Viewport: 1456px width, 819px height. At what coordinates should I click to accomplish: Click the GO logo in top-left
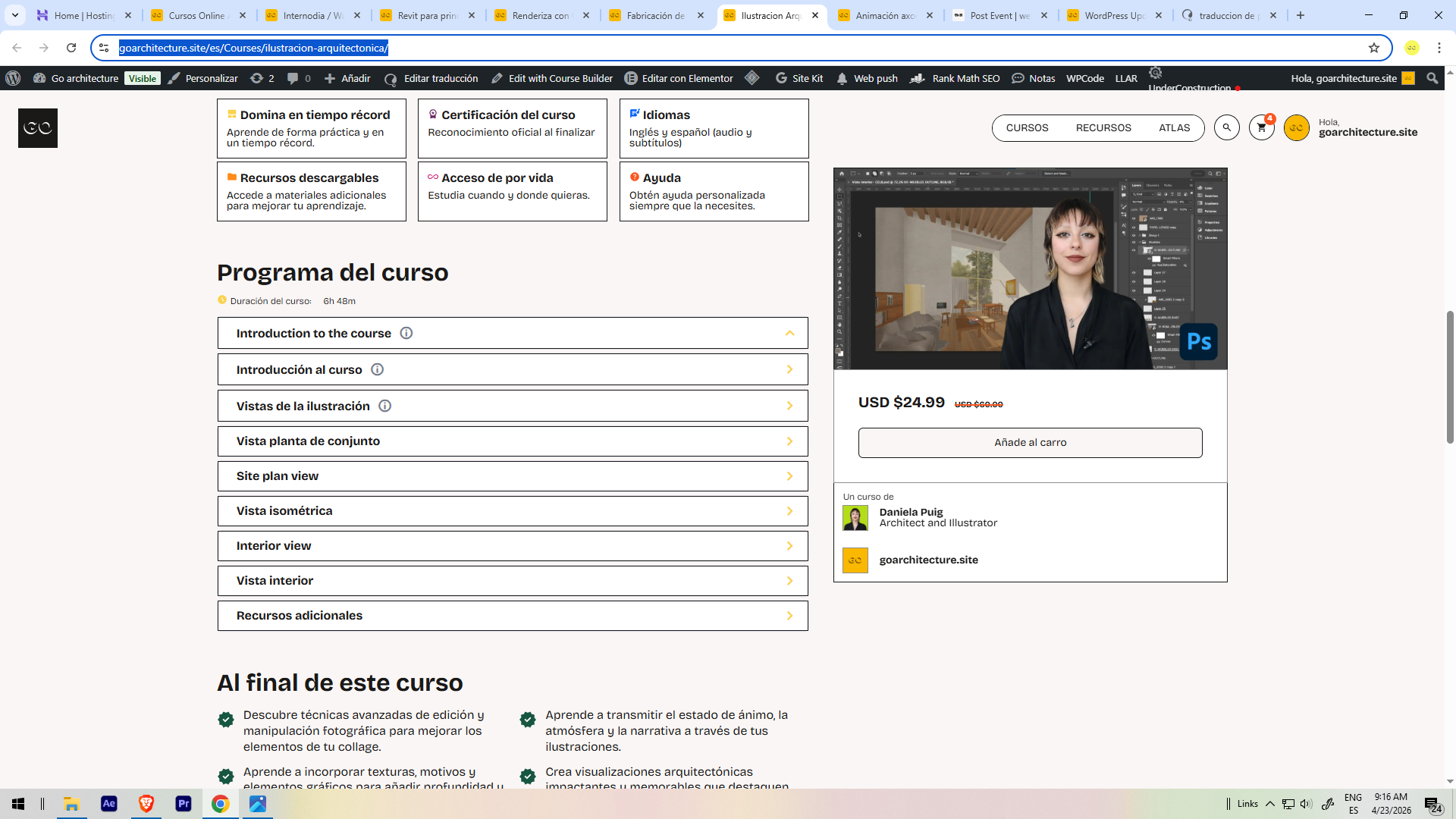coord(38,128)
